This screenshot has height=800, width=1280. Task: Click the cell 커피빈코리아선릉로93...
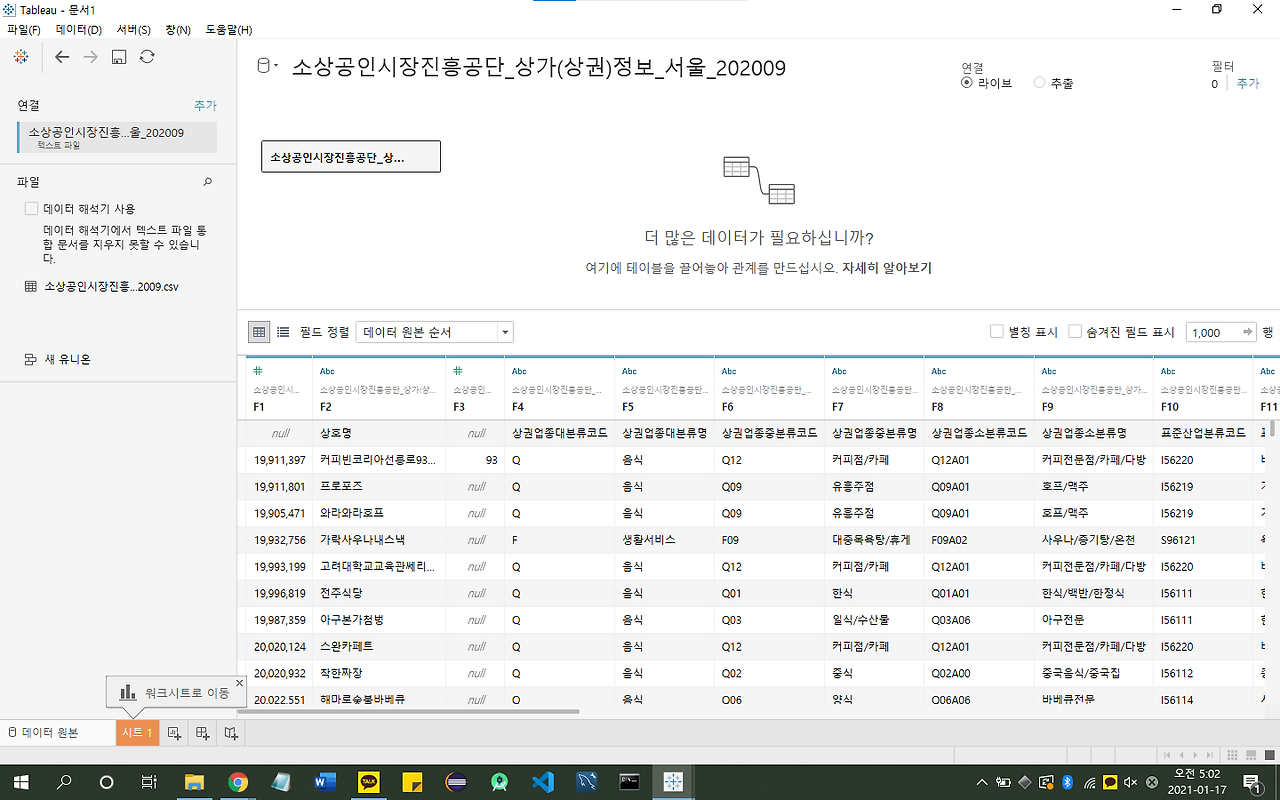378,460
